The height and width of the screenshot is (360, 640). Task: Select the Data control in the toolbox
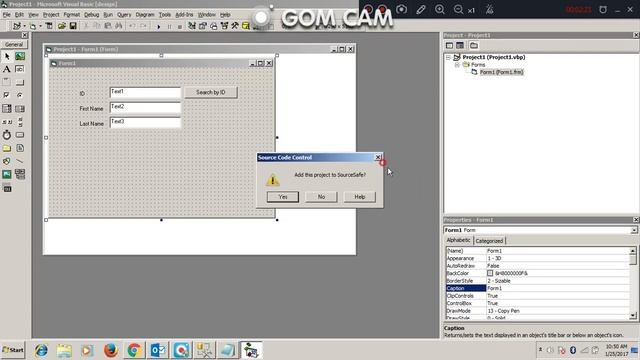click(20, 174)
